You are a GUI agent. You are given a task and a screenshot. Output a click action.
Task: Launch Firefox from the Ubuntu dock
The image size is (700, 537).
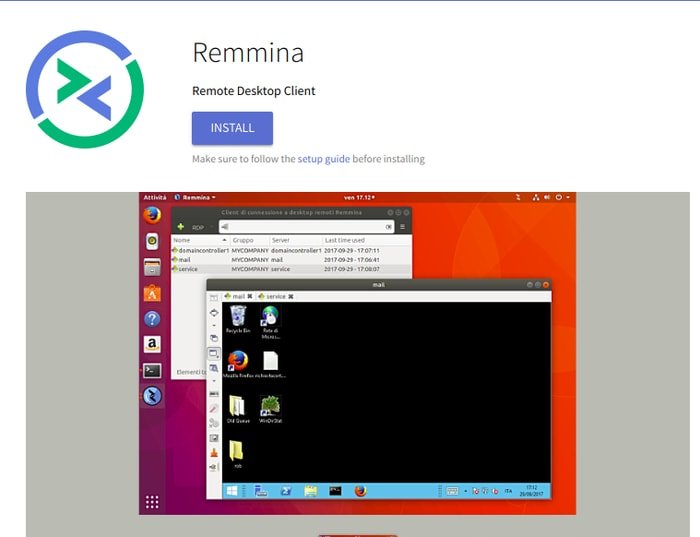(152, 215)
